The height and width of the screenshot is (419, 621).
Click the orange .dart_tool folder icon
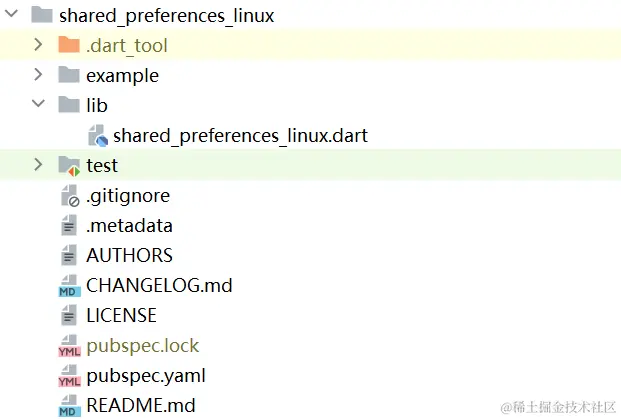point(69,45)
